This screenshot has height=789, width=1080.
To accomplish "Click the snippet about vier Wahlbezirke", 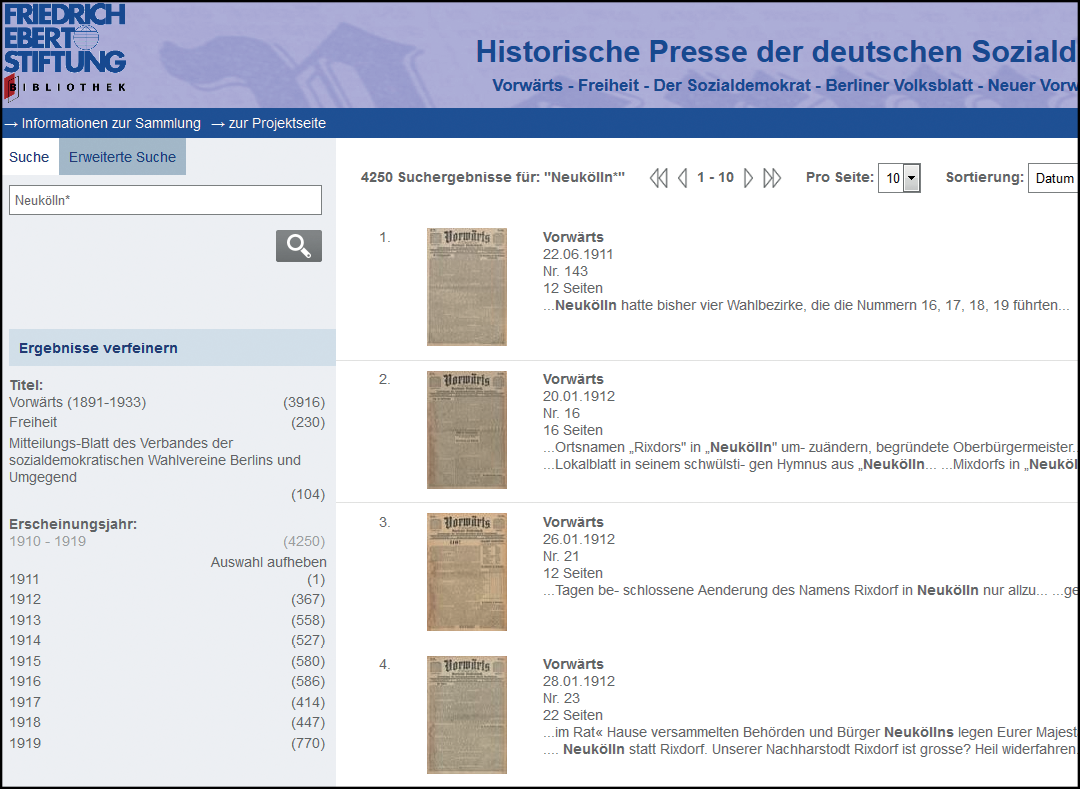I will click(806, 305).
